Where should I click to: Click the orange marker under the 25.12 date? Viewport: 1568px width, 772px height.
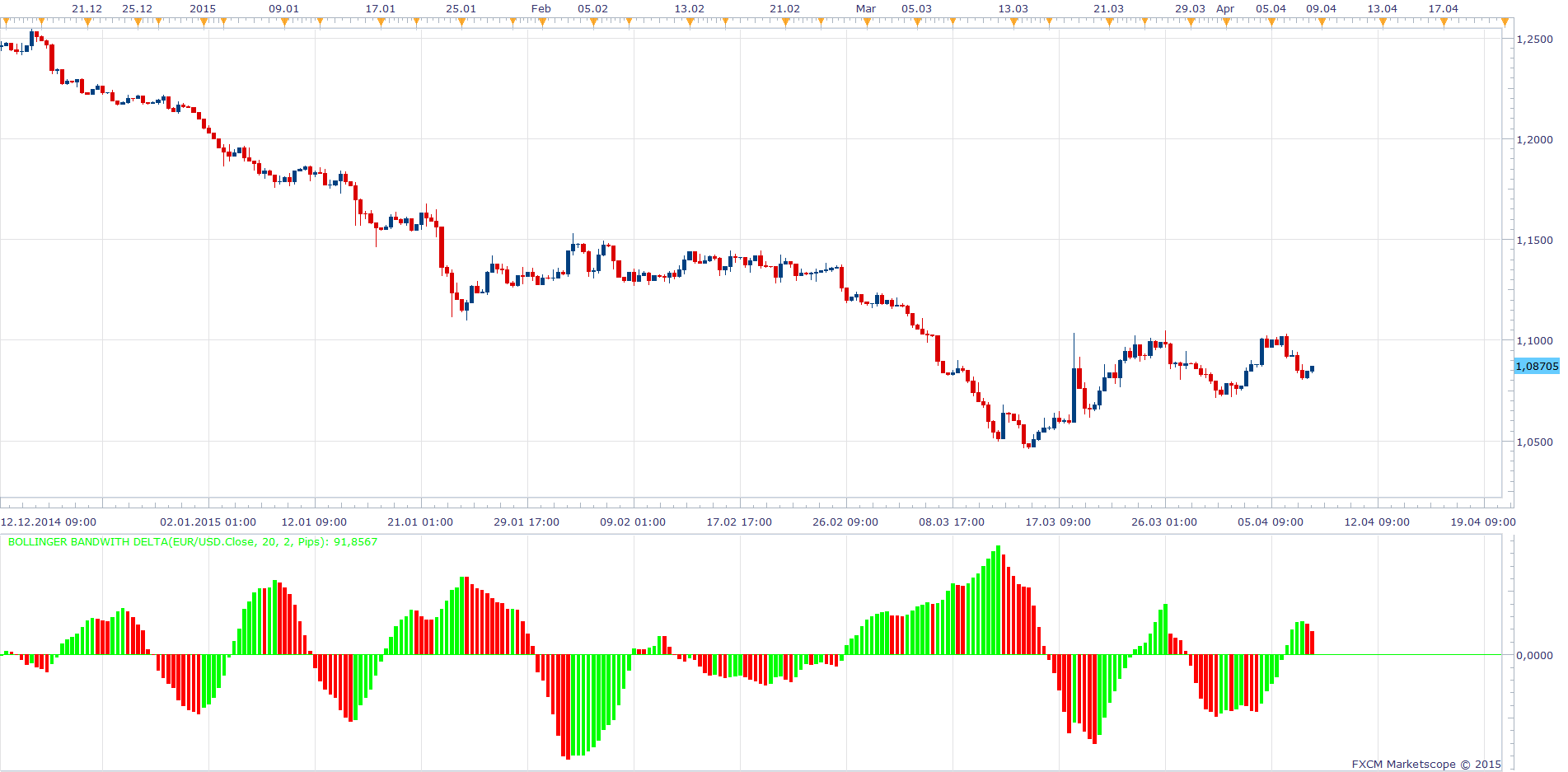pyautogui.click(x=138, y=22)
